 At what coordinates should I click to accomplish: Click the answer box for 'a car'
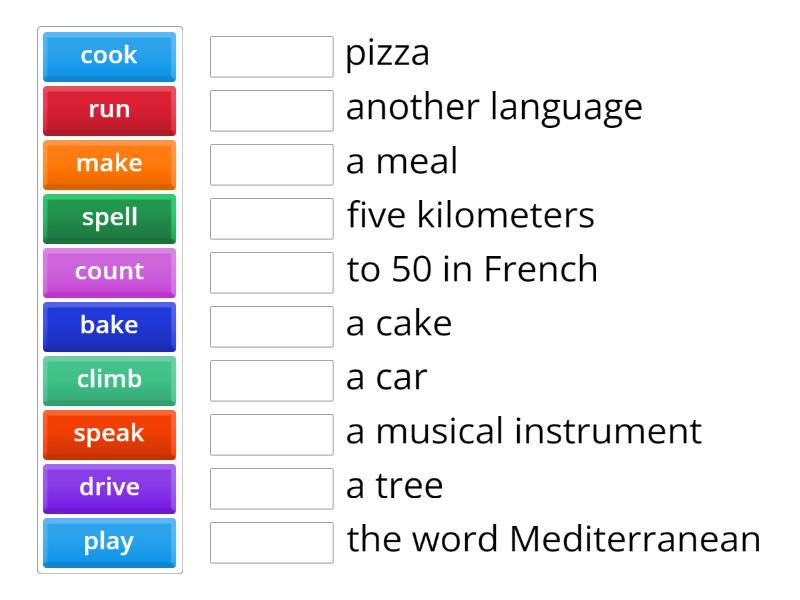pyautogui.click(x=272, y=381)
